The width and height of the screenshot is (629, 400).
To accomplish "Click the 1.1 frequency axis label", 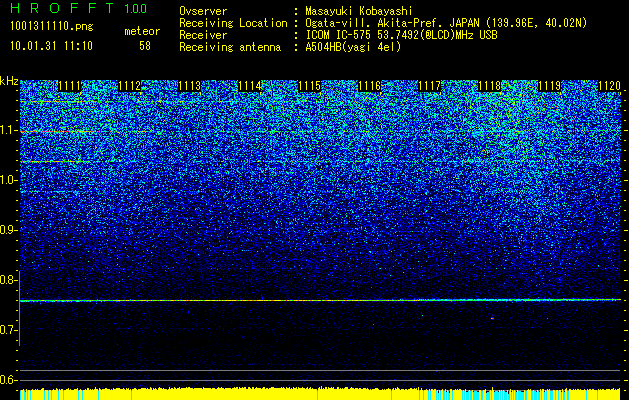I will (8, 130).
